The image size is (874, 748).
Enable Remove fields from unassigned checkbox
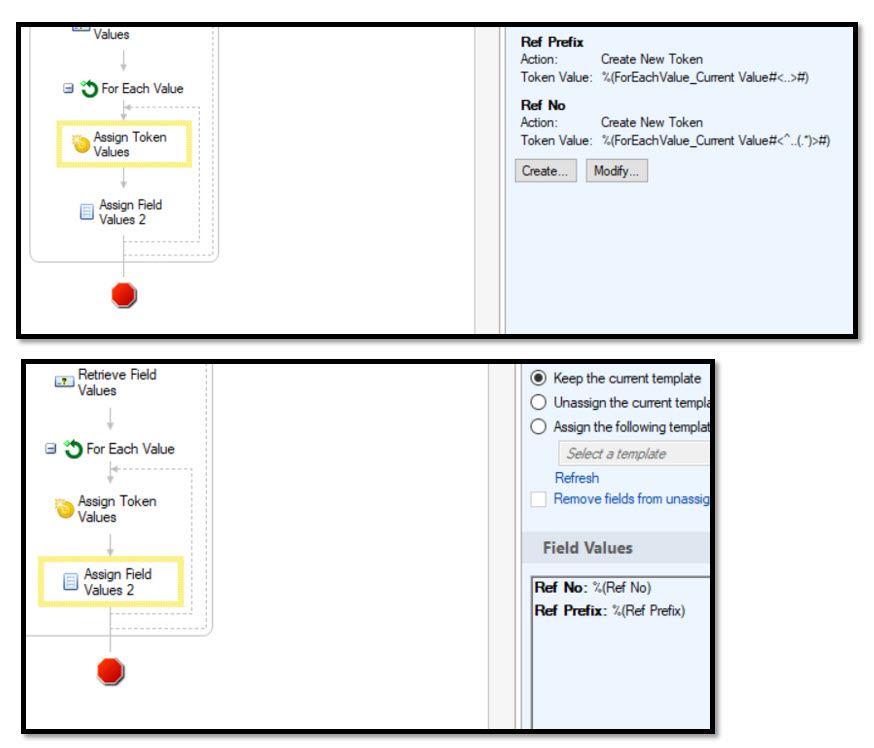[x=538, y=499]
